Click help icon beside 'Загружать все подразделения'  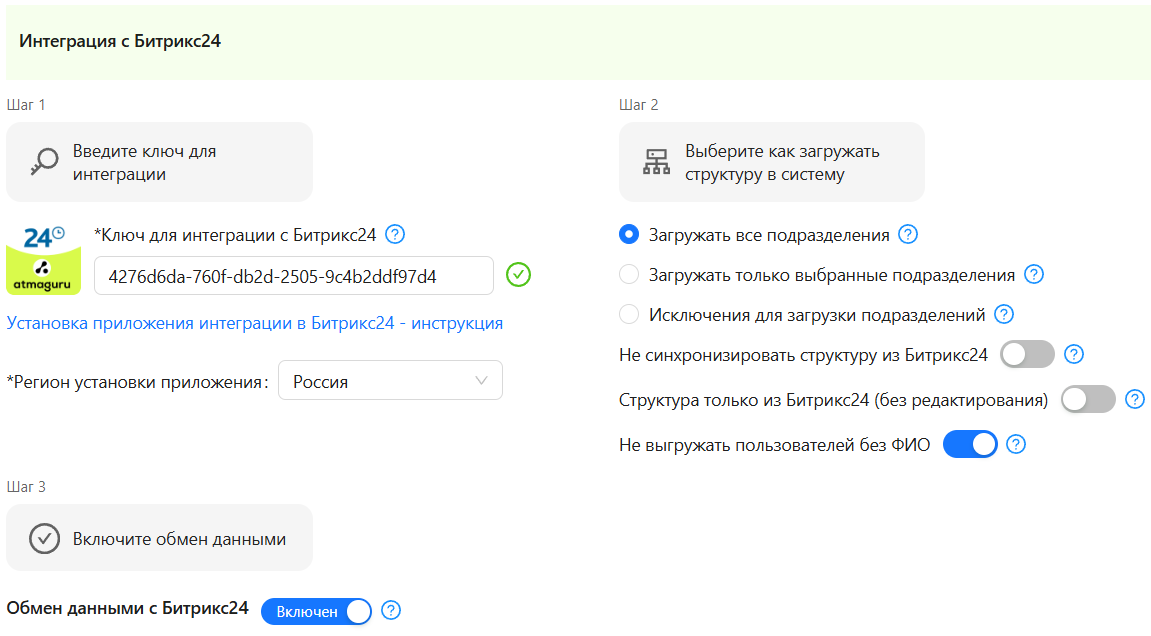pyautogui.click(x=907, y=235)
